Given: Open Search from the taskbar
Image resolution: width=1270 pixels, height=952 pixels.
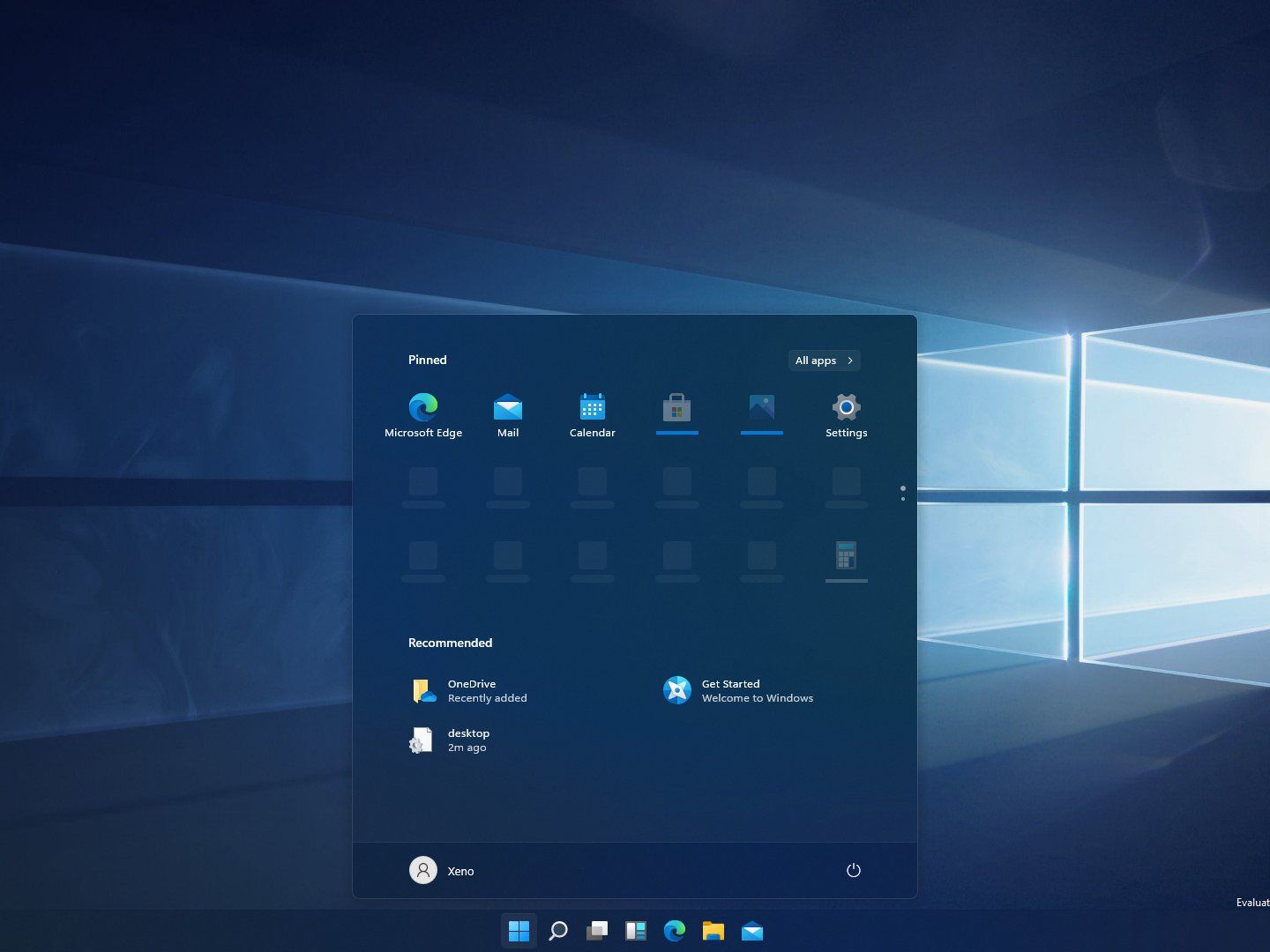Looking at the screenshot, I should point(558,930).
